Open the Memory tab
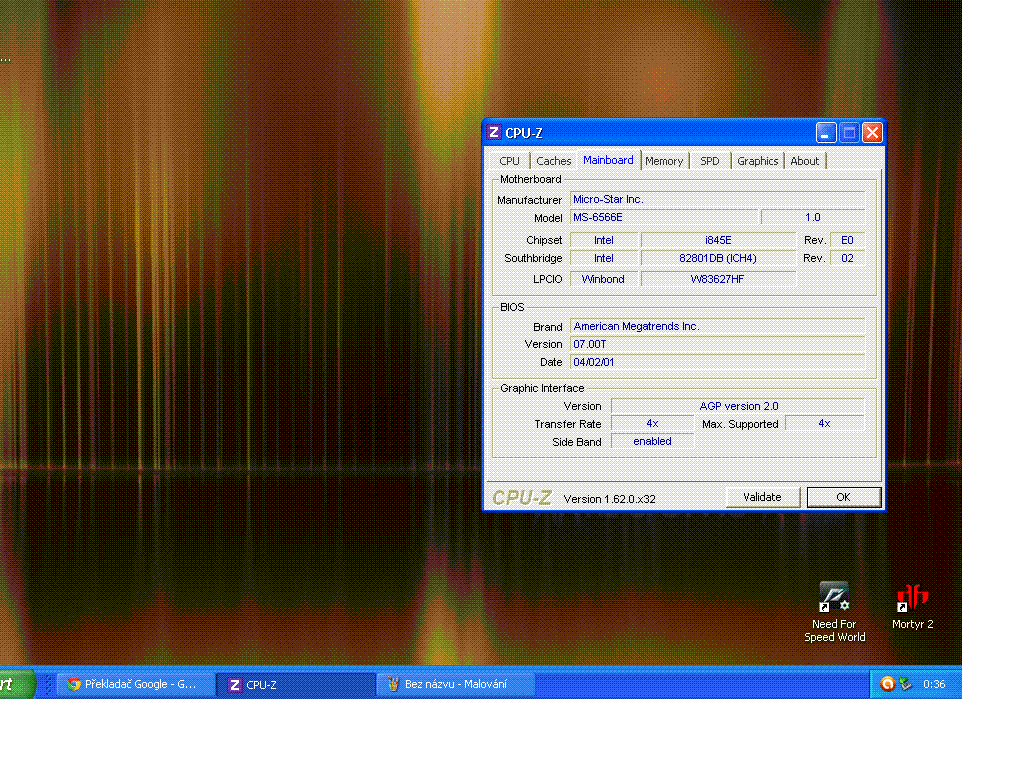Image resolution: width=1024 pixels, height=768 pixels. [664, 161]
